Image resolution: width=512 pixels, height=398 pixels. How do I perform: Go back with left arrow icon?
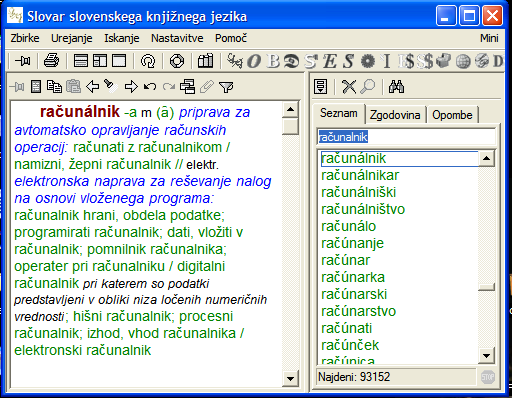92,87
